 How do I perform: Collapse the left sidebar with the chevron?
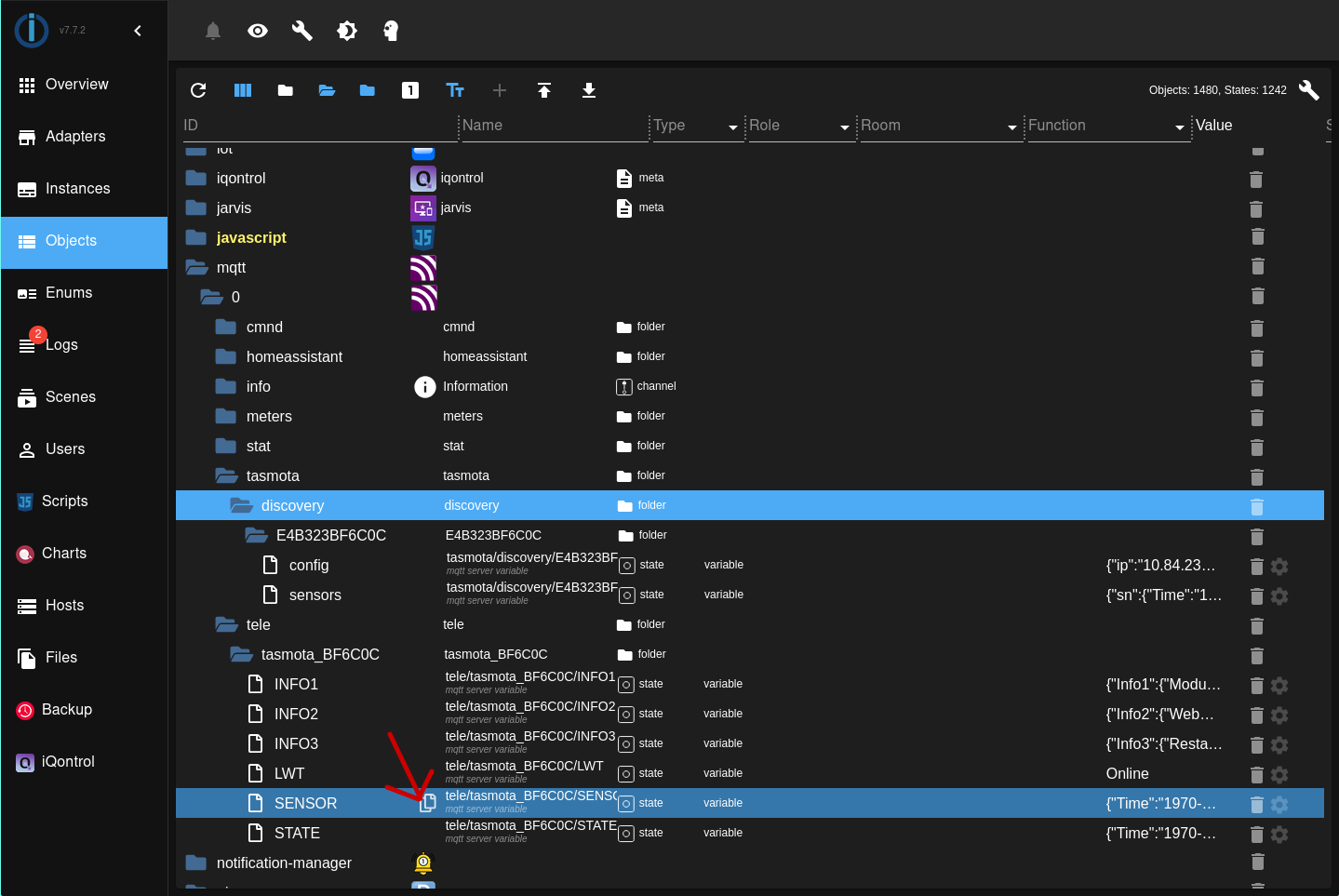(x=138, y=30)
